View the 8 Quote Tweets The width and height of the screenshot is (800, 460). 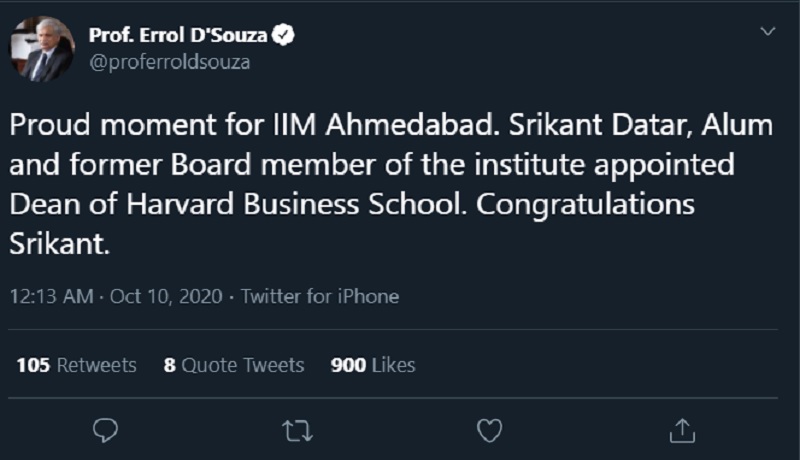234,365
